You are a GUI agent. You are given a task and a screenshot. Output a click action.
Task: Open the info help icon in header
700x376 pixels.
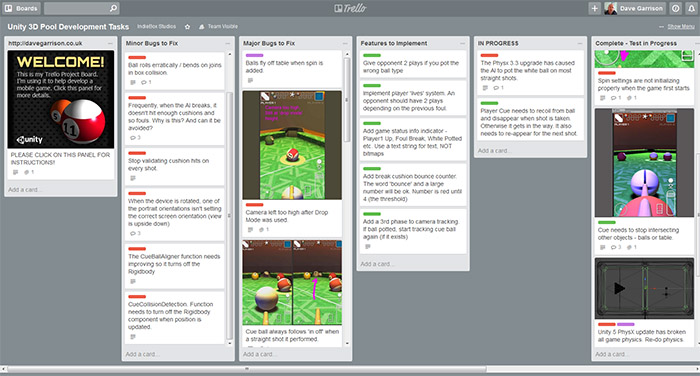[x=676, y=8]
